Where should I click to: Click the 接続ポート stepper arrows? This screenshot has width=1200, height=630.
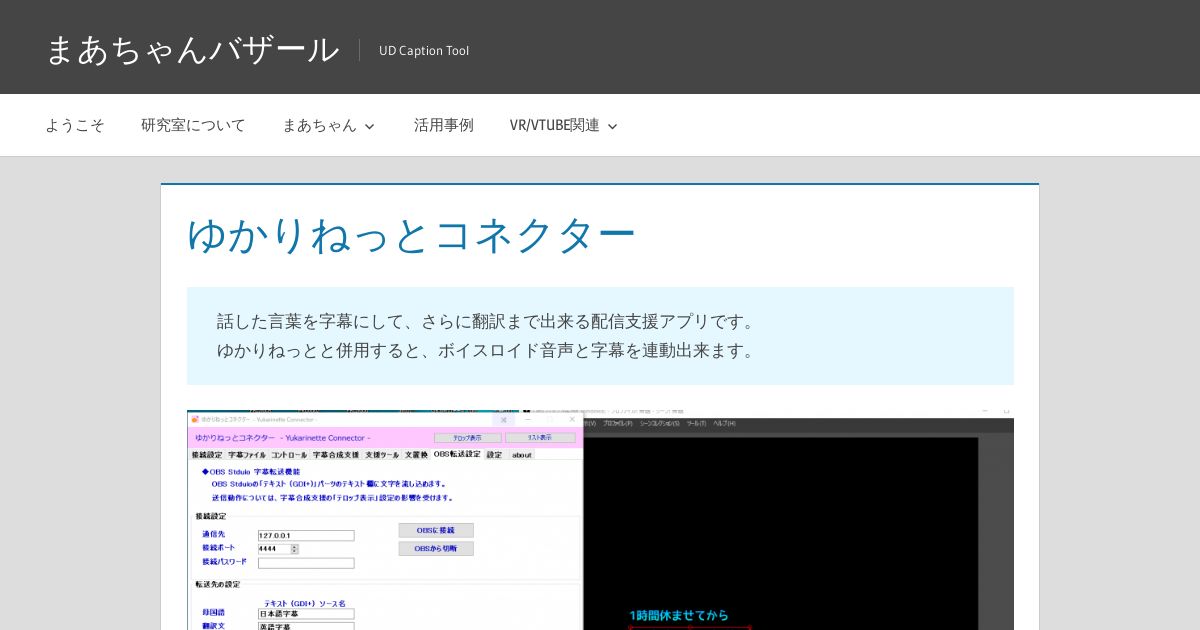(x=295, y=548)
